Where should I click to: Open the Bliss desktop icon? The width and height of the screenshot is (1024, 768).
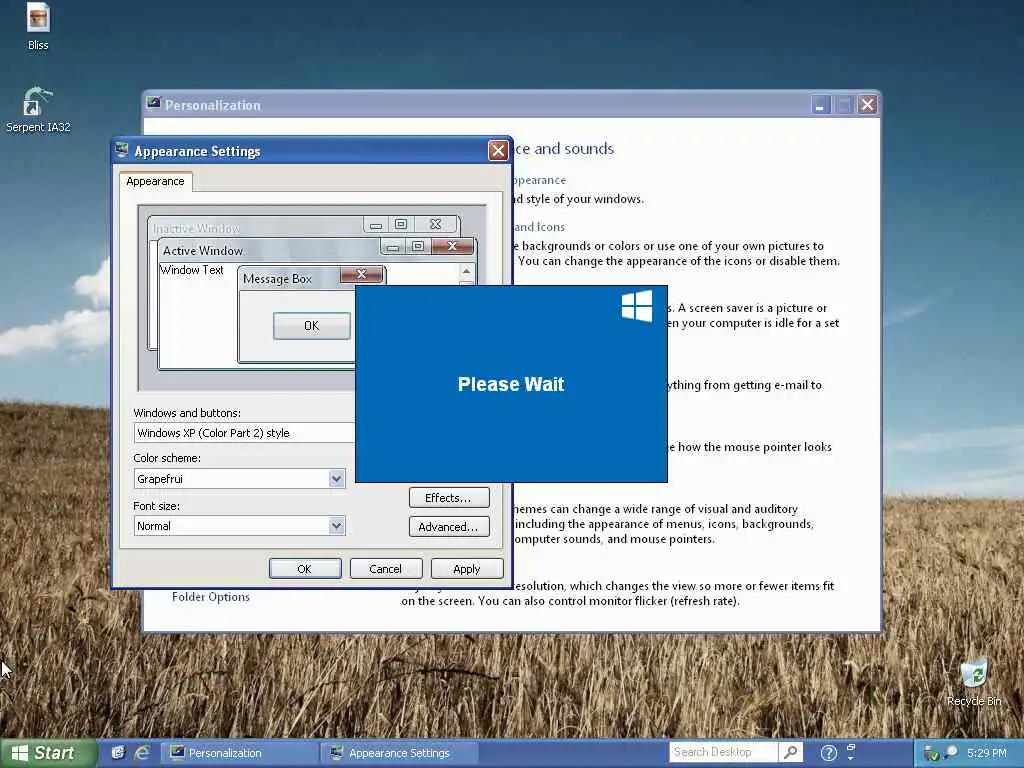38,26
